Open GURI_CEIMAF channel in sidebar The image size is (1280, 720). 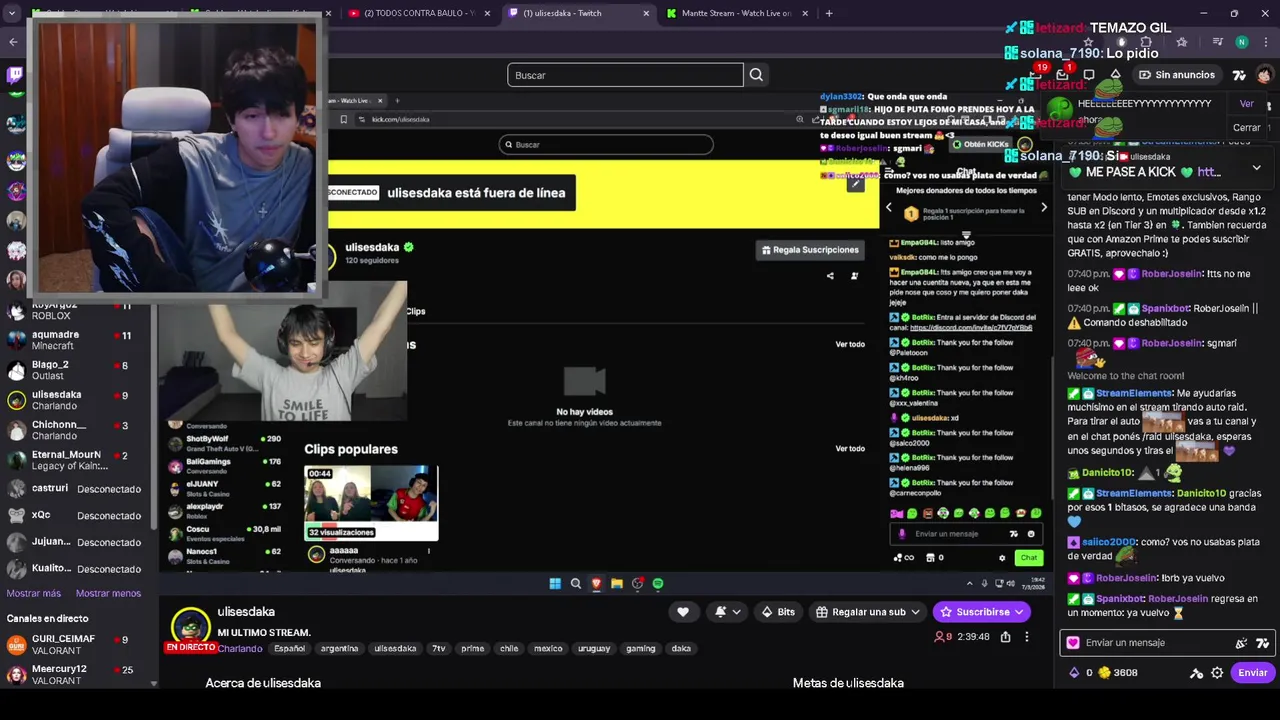point(78,645)
